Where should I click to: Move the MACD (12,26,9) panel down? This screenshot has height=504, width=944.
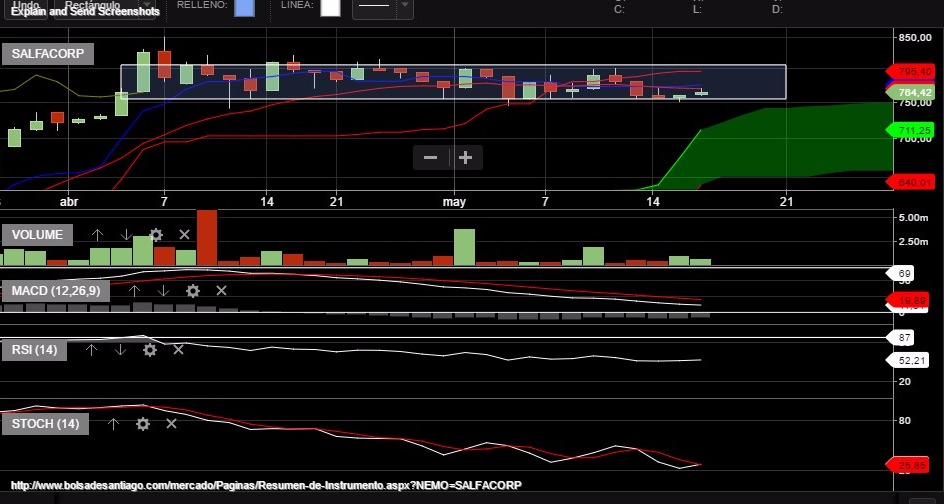163,291
